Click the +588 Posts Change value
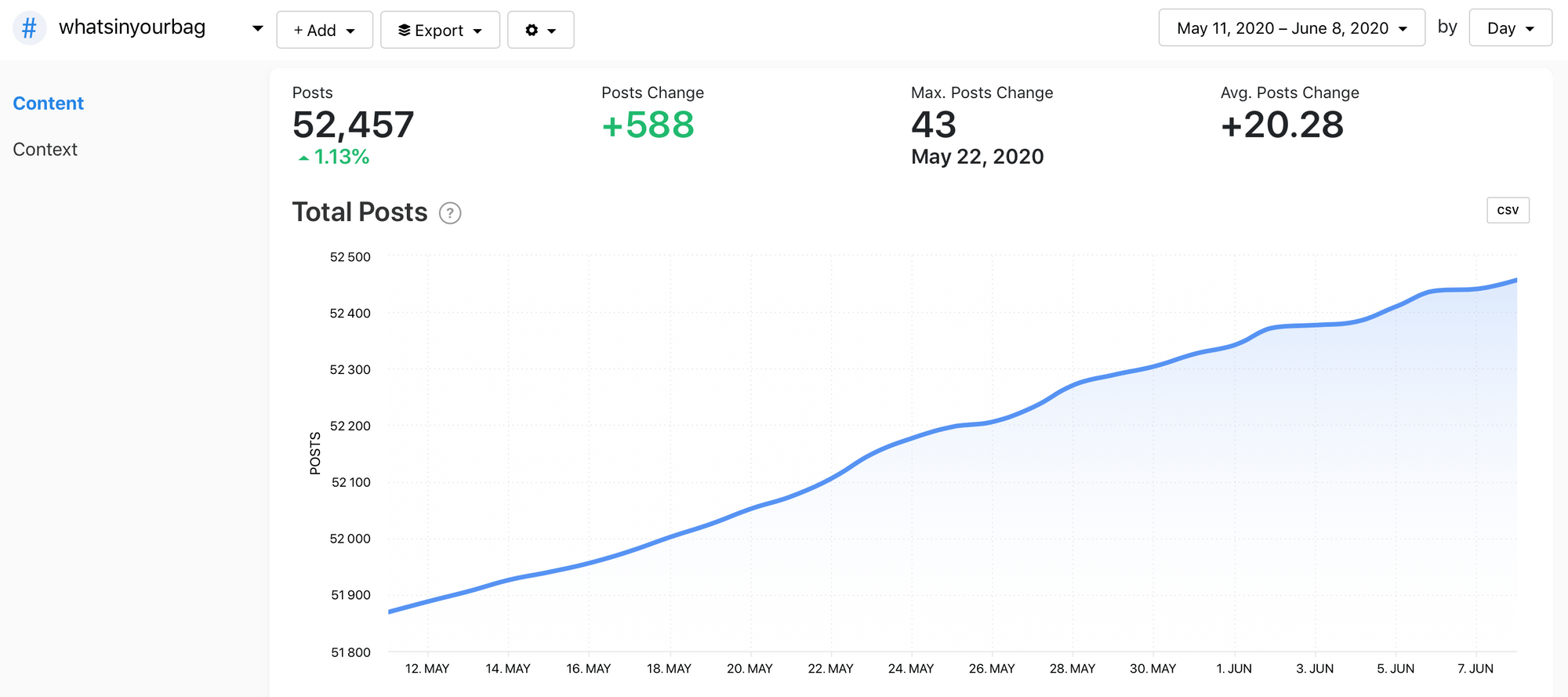The height and width of the screenshot is (697, 1568). point(648,125)
